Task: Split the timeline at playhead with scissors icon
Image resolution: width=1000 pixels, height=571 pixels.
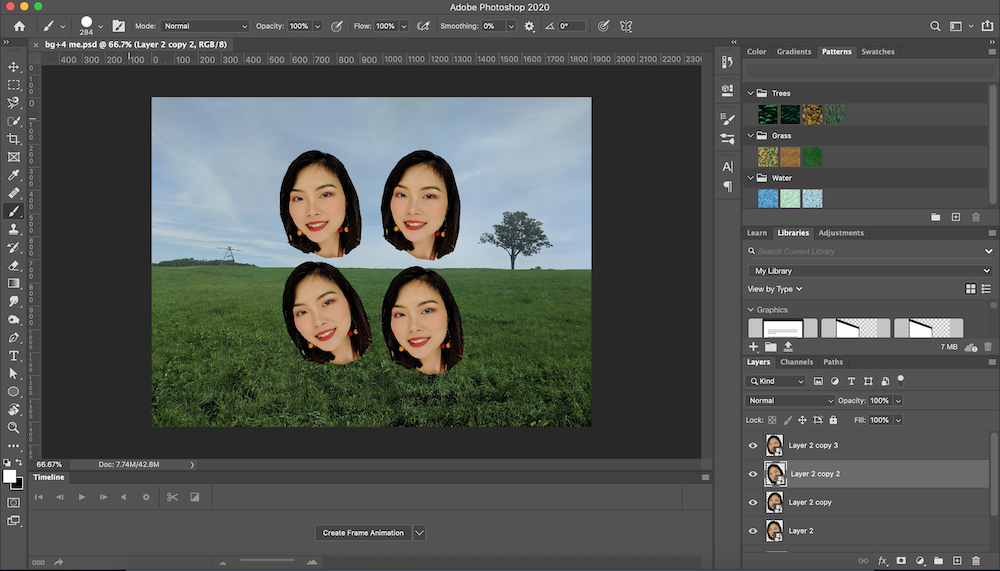Action: tap(172, 497)
